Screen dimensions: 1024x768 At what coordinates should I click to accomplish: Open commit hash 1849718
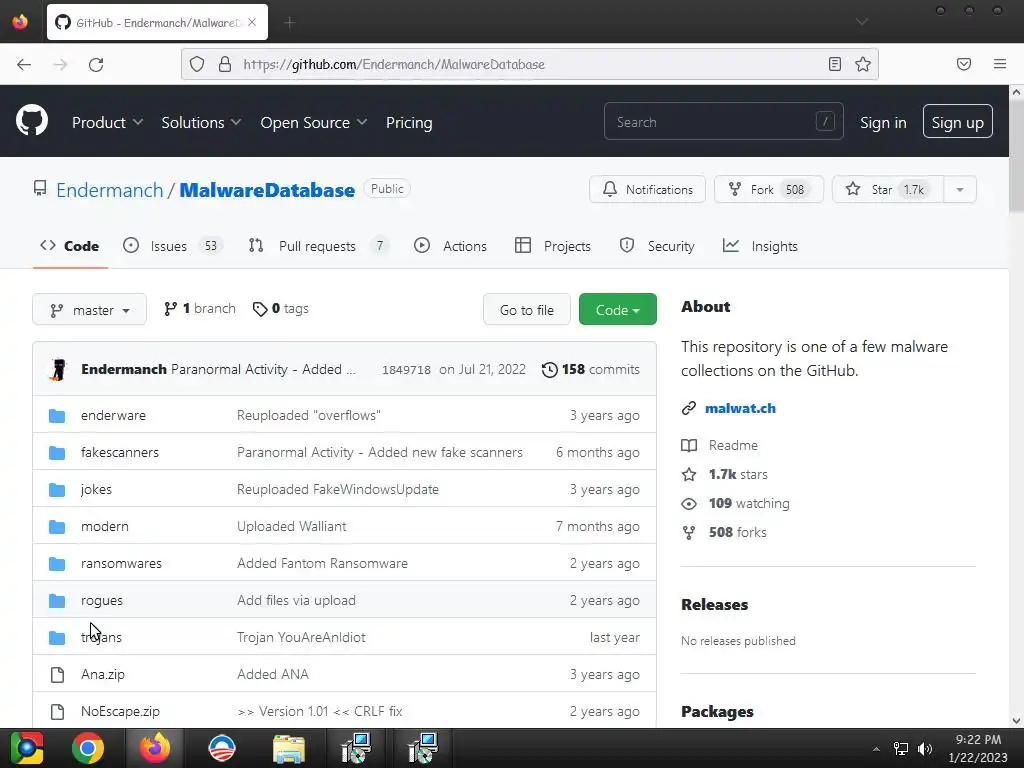coord(406,370)
